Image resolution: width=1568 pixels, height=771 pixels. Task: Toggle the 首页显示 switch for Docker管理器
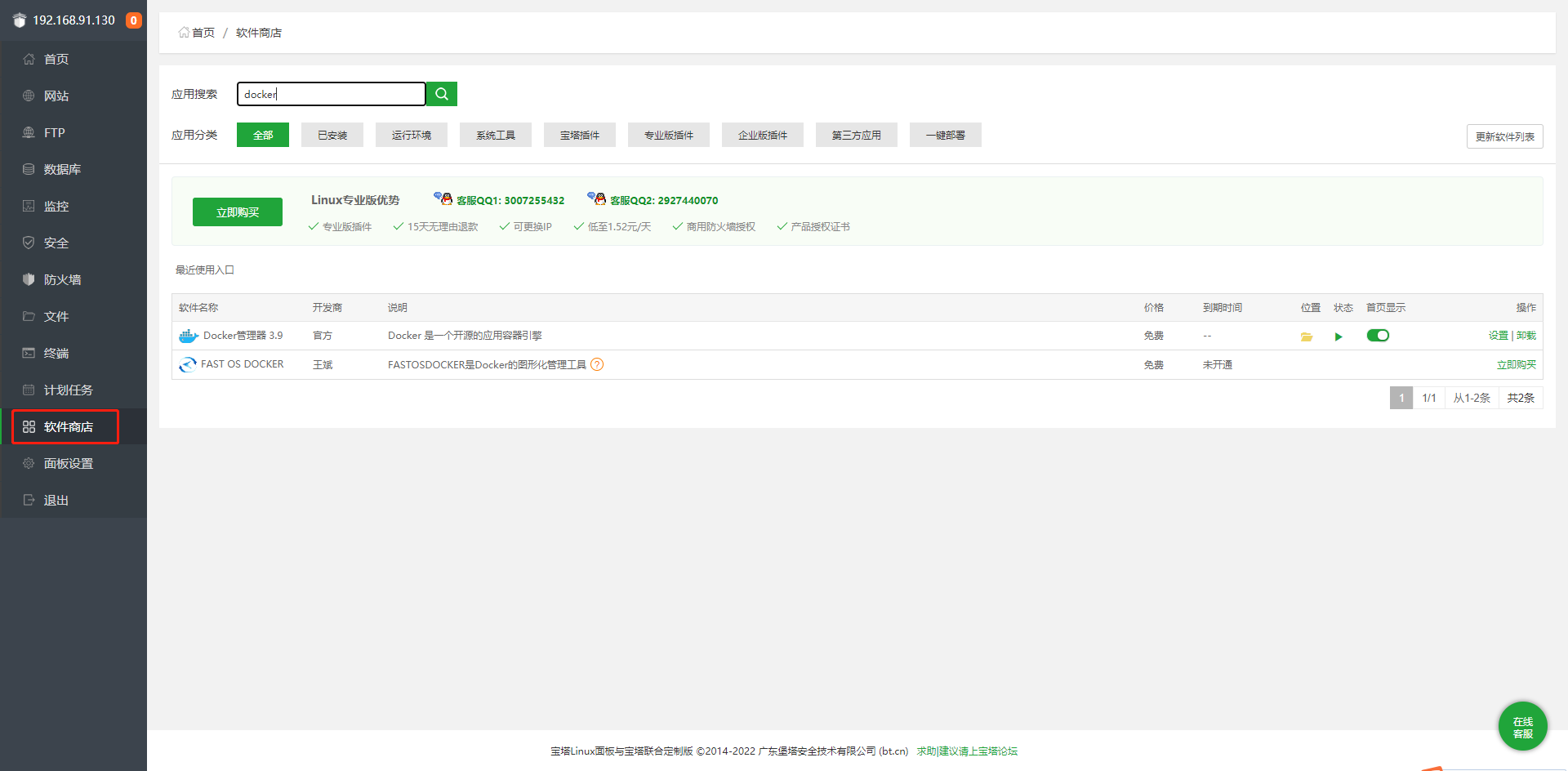[x=1378, y=336]
